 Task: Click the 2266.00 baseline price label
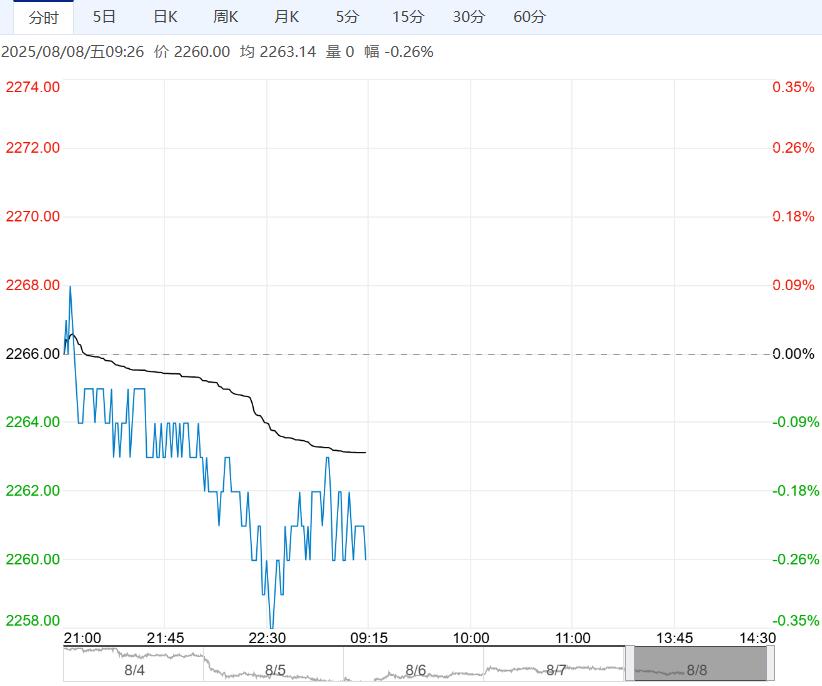(x=33, y=354)
